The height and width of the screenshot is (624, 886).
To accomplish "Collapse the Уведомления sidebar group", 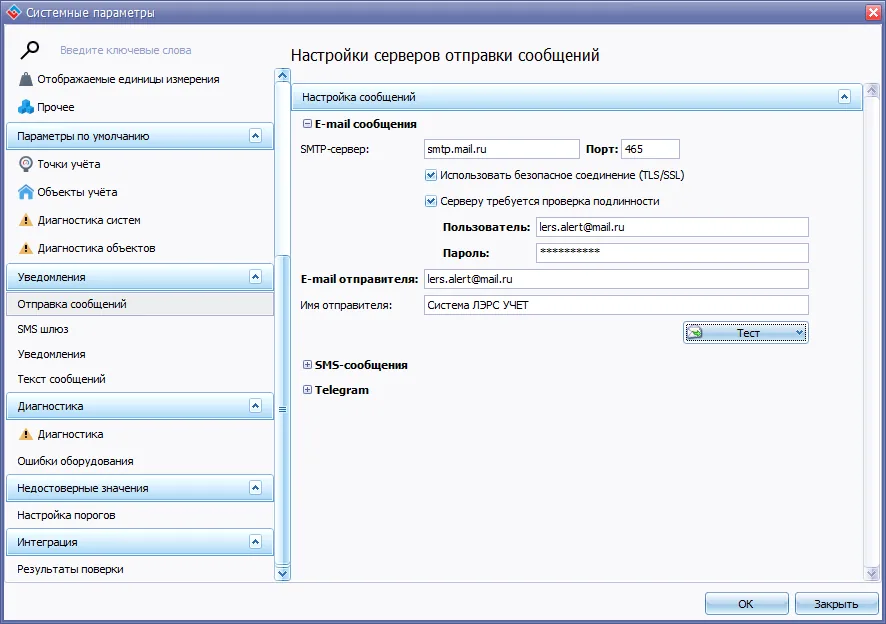I will (255, 277).
